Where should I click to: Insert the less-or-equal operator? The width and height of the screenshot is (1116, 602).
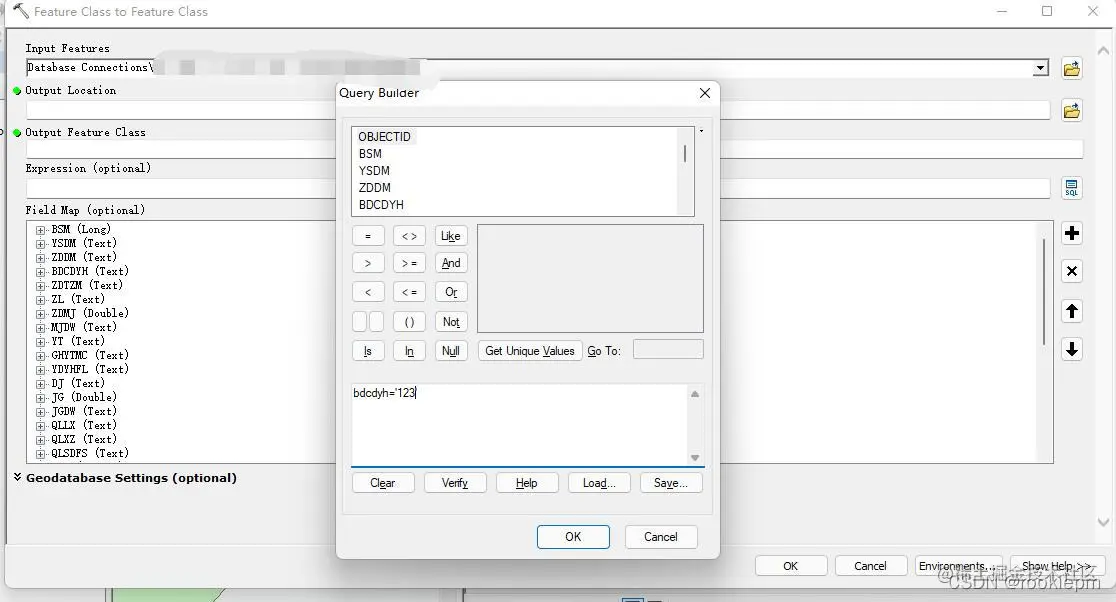click(409, 292)
